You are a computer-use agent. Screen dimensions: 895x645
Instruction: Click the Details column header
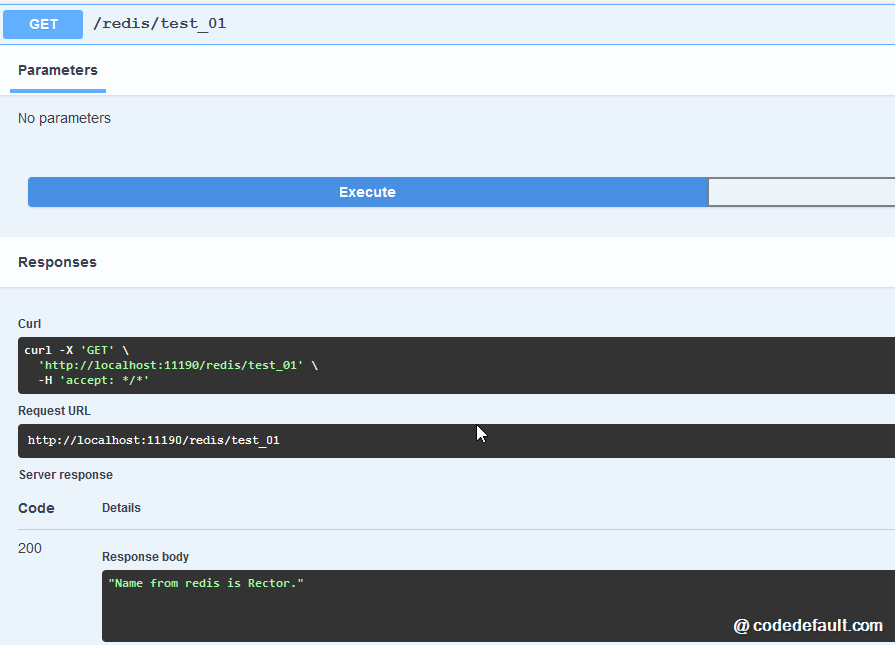click(x=121, y=508)
